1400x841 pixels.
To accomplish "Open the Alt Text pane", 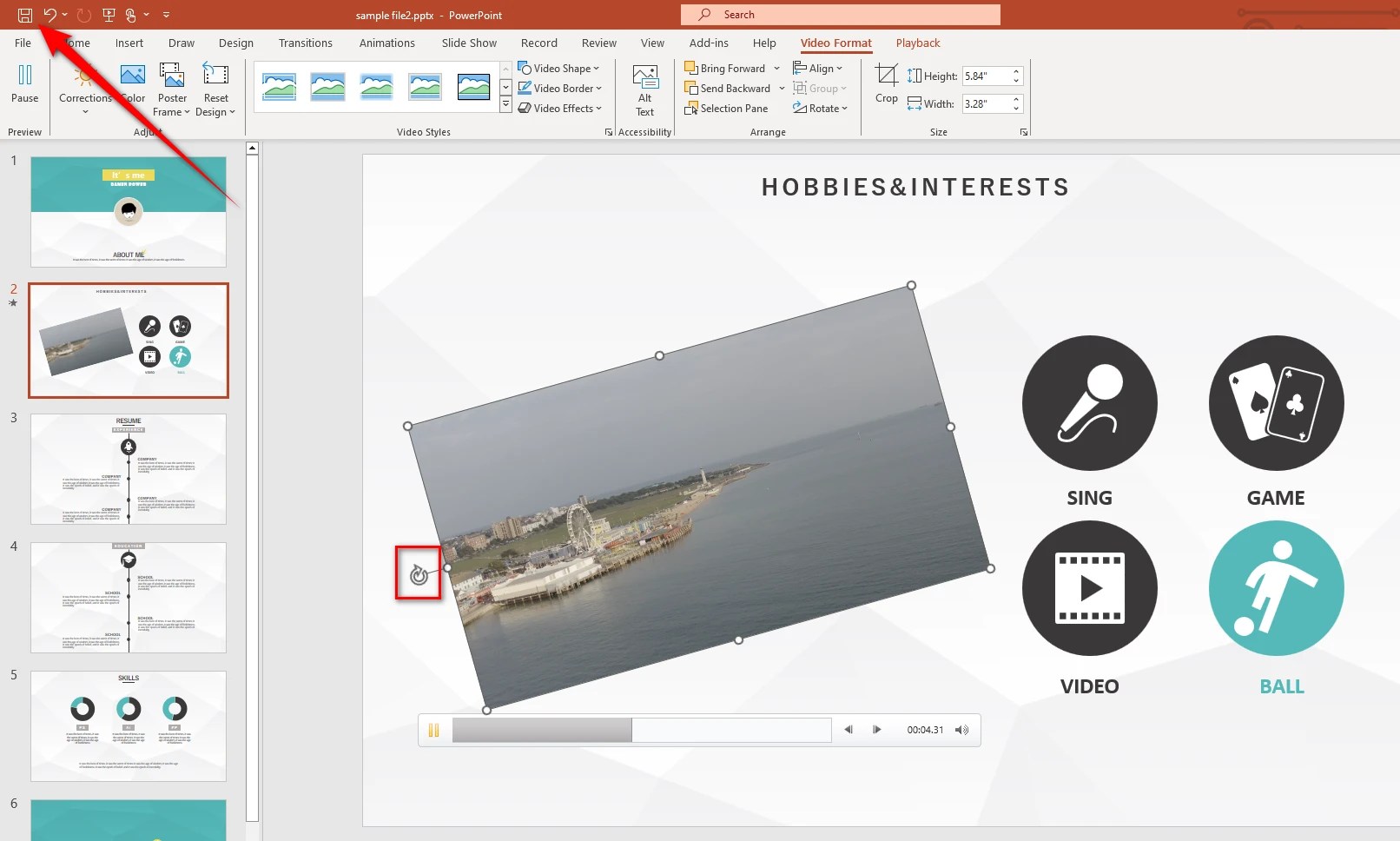I will click(644, 89).
